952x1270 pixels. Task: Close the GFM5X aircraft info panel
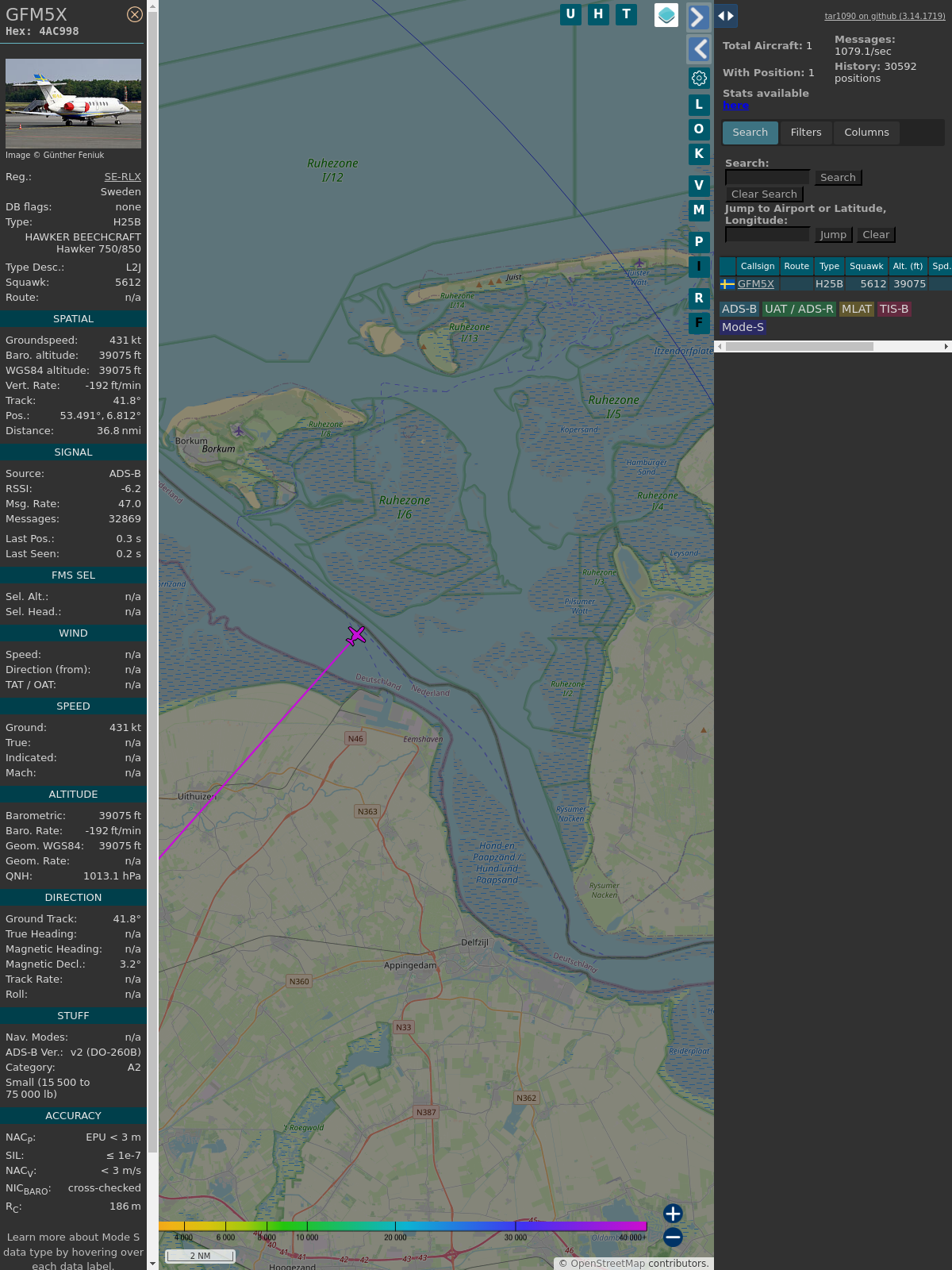point(135,14)
